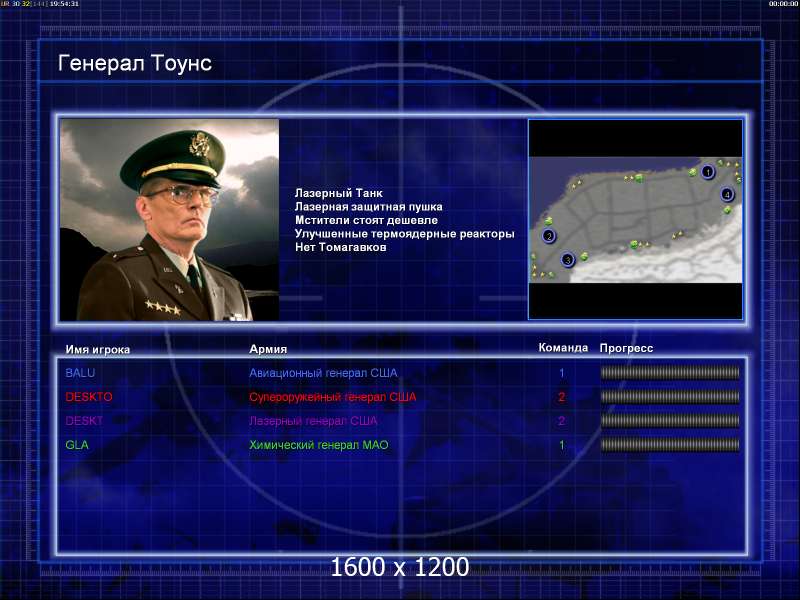The height and width of the screenshot is (600, 800).
Task: Click 'Лазерный генерал США' army entry
Action: [x=313, y=421]
